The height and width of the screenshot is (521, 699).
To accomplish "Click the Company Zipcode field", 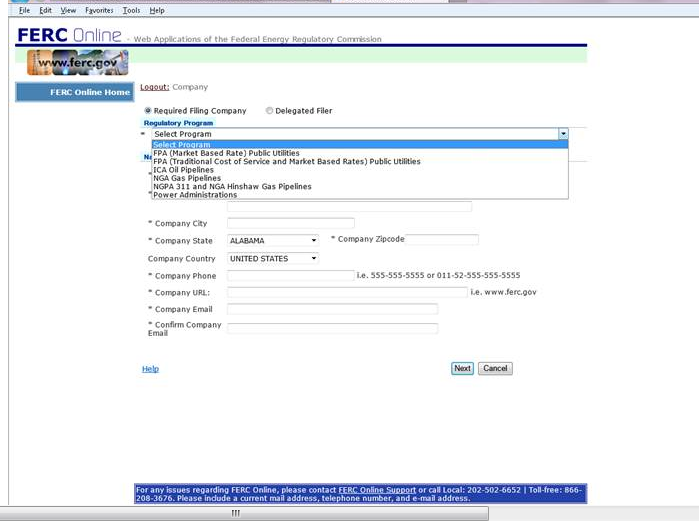I will 442,239.
